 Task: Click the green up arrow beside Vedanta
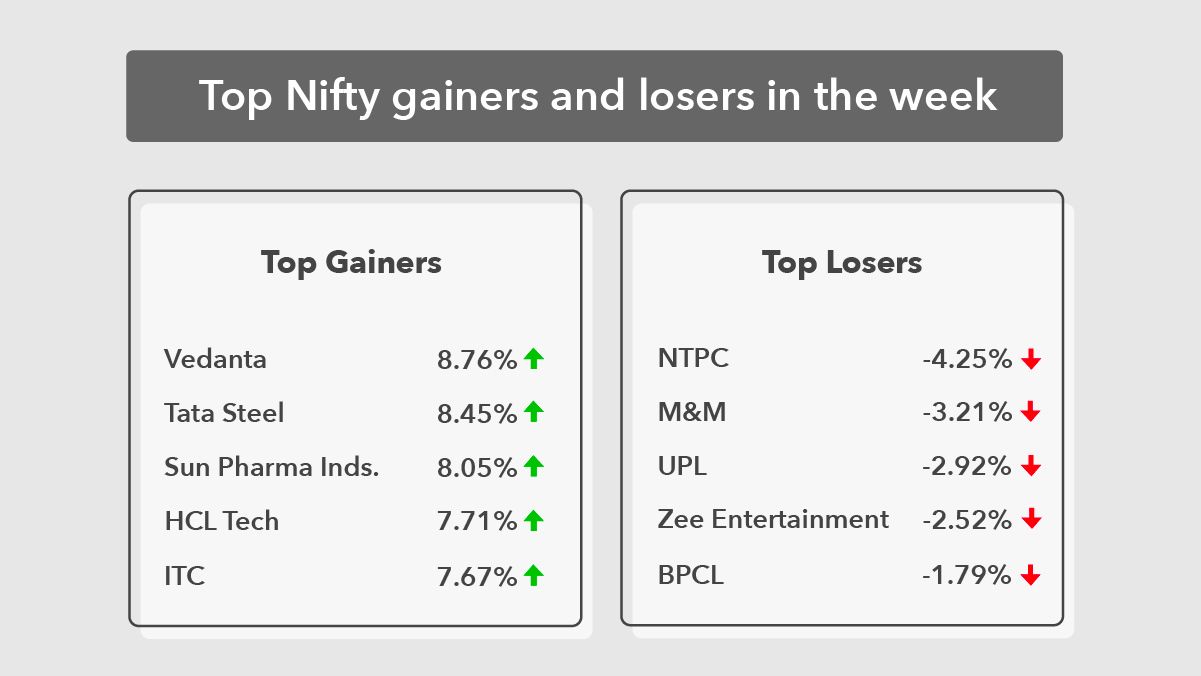(533, 358)
